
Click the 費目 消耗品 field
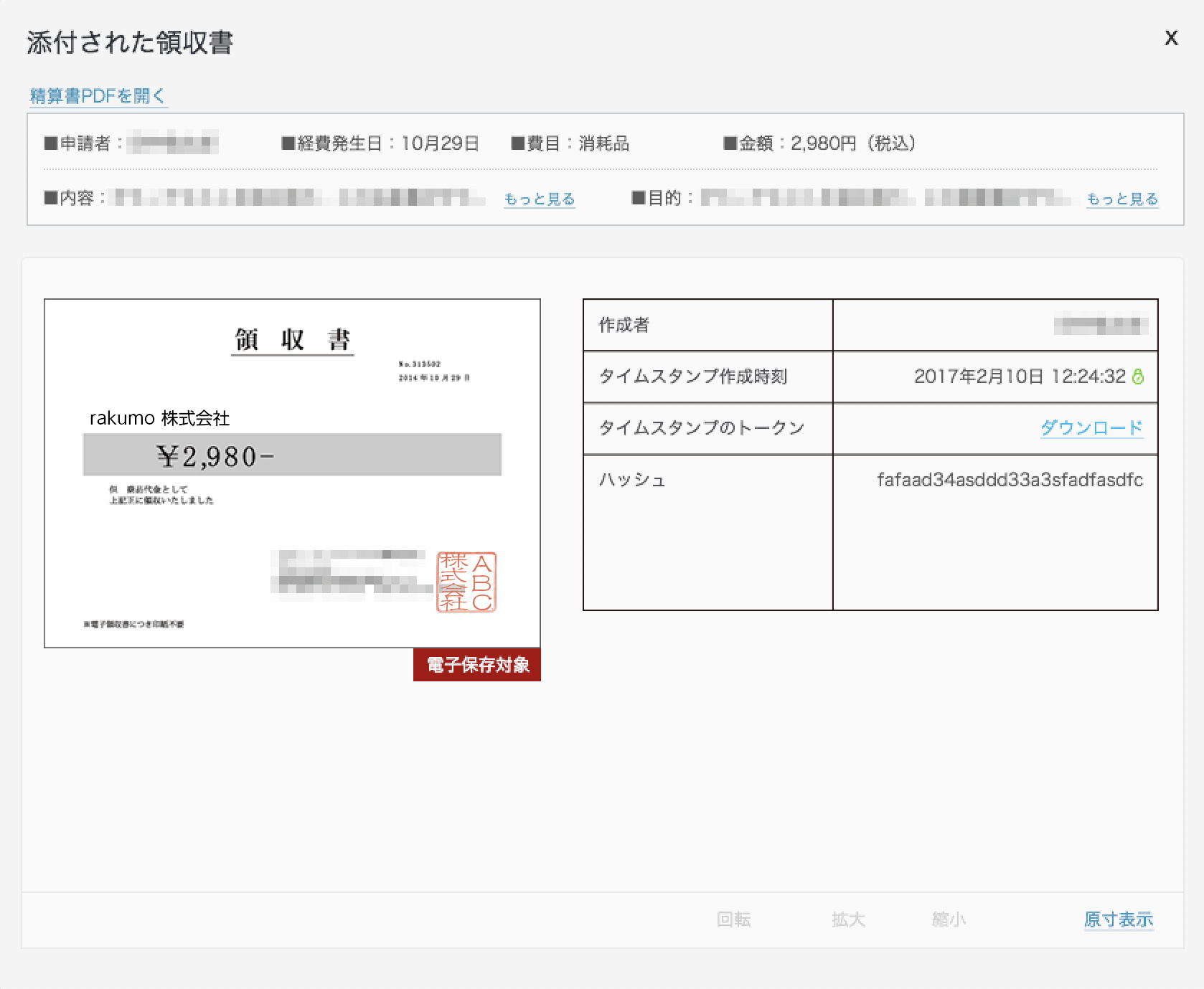(x=570, y=143)
